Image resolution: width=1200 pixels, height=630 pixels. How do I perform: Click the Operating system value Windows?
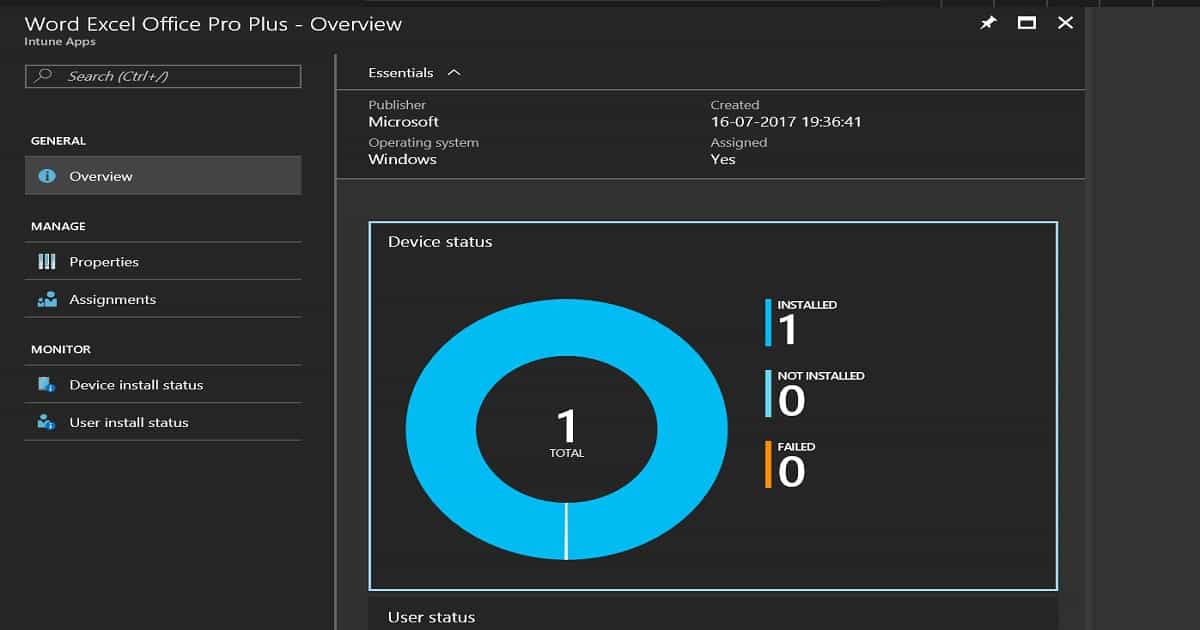(402, 159)
